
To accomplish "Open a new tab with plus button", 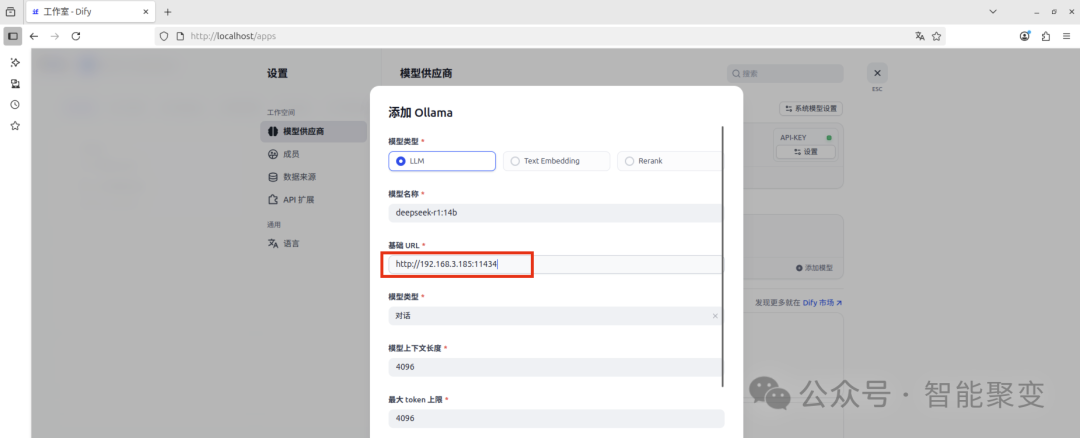I will [x=167, y=12].
